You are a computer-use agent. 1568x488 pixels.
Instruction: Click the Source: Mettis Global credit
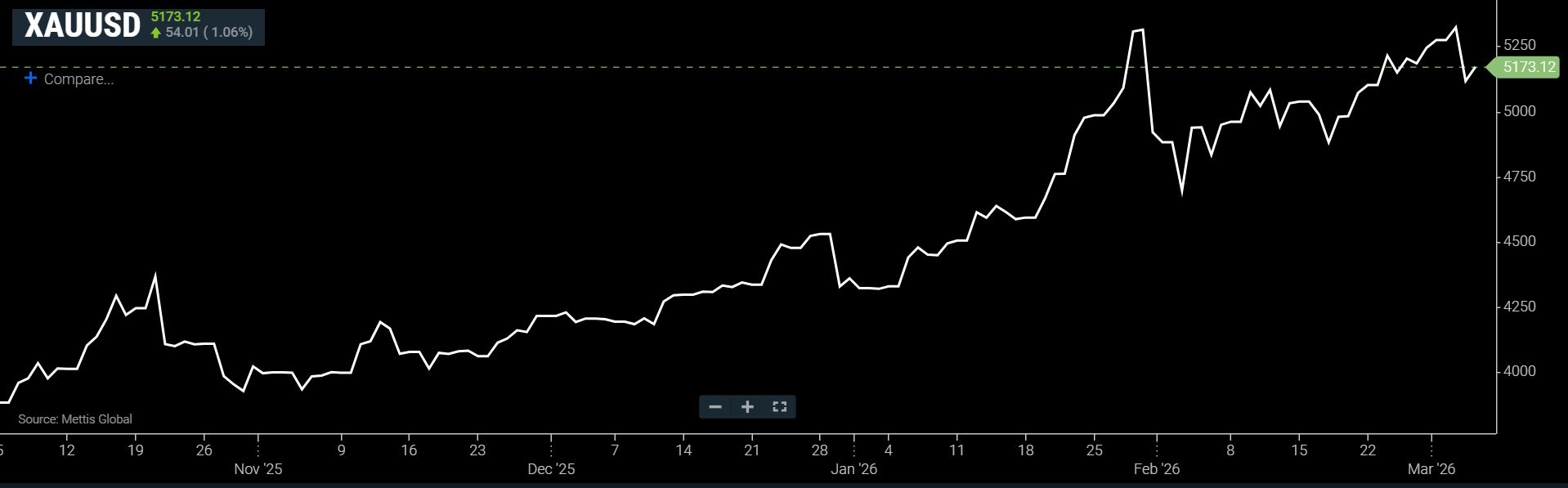75,419
